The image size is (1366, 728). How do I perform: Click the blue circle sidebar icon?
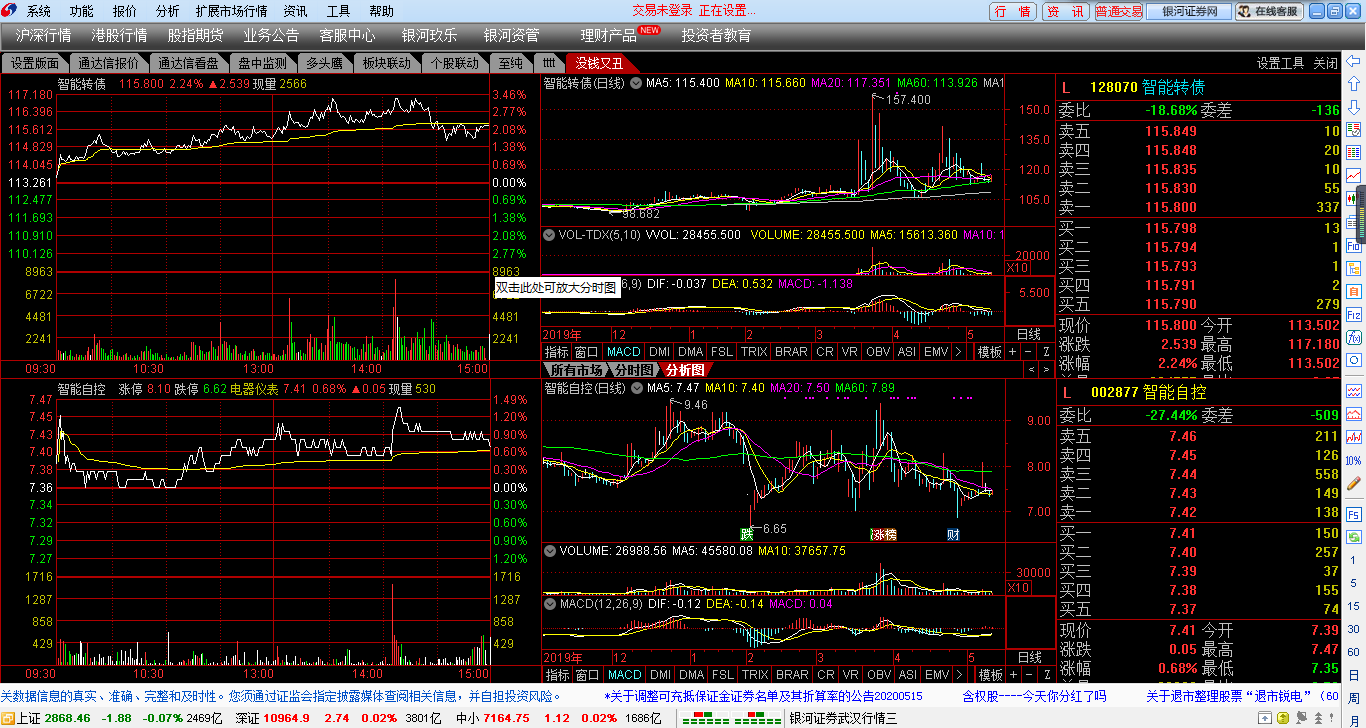coord(1354,361)
